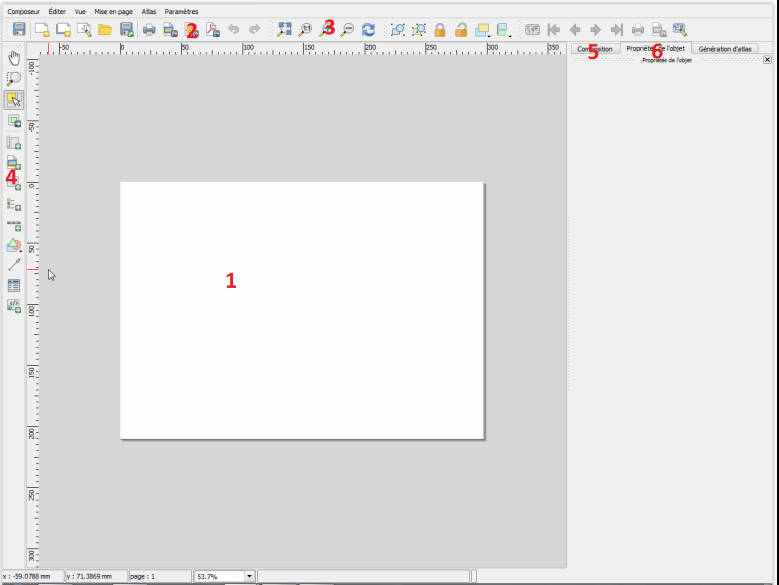Click the 'y : 71.3869 mm' status text

(89, 576)
